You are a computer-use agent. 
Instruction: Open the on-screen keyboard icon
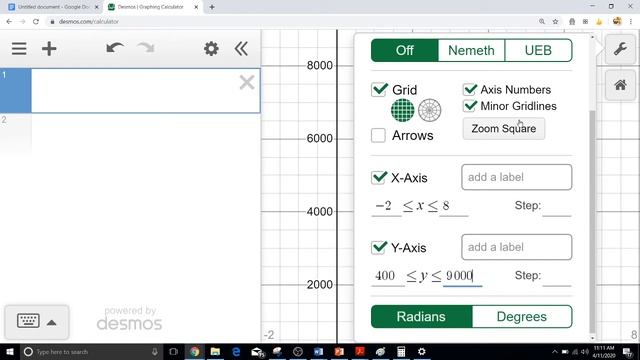[x=28, y=321]
